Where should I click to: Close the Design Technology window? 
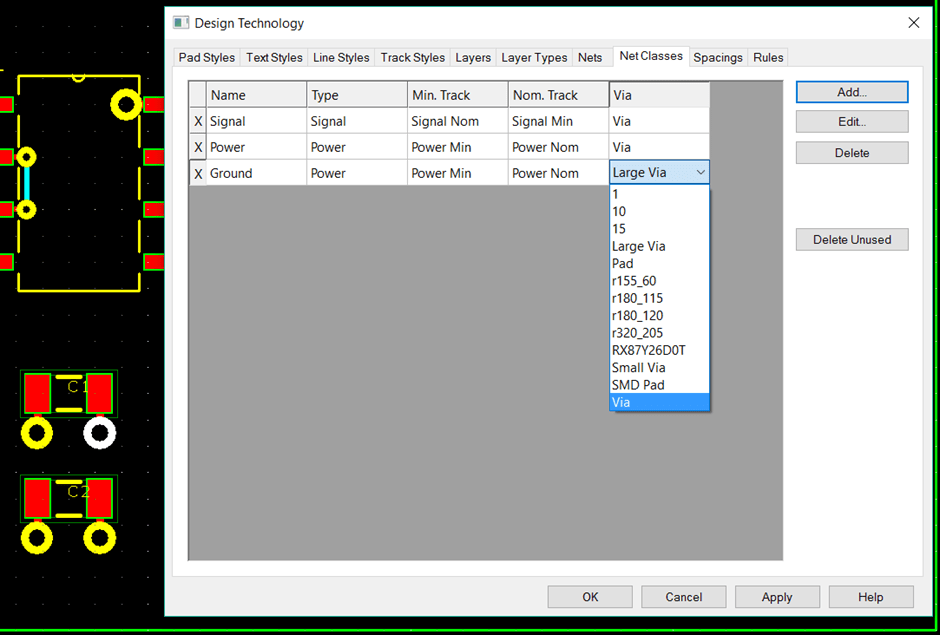tap(914, 23)
